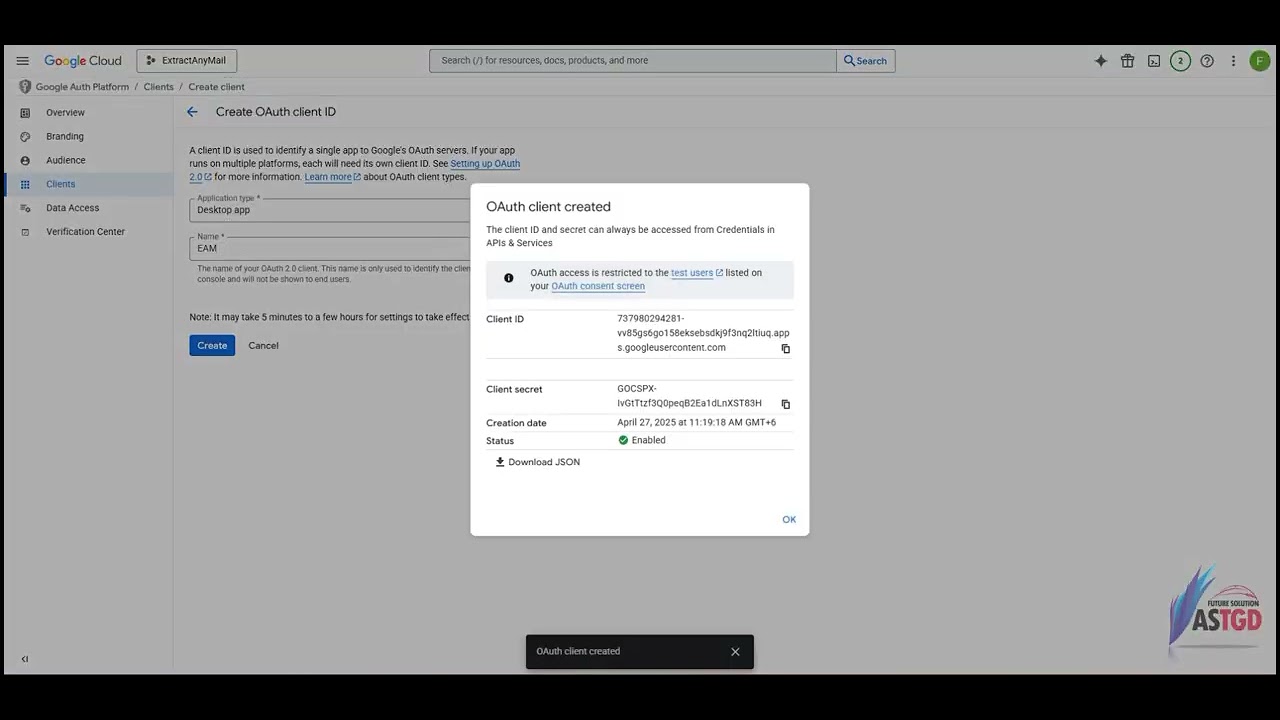This screenshot has height=720, width=1280.
Task: Open the test users link in dialog
Action: (696, 273)
